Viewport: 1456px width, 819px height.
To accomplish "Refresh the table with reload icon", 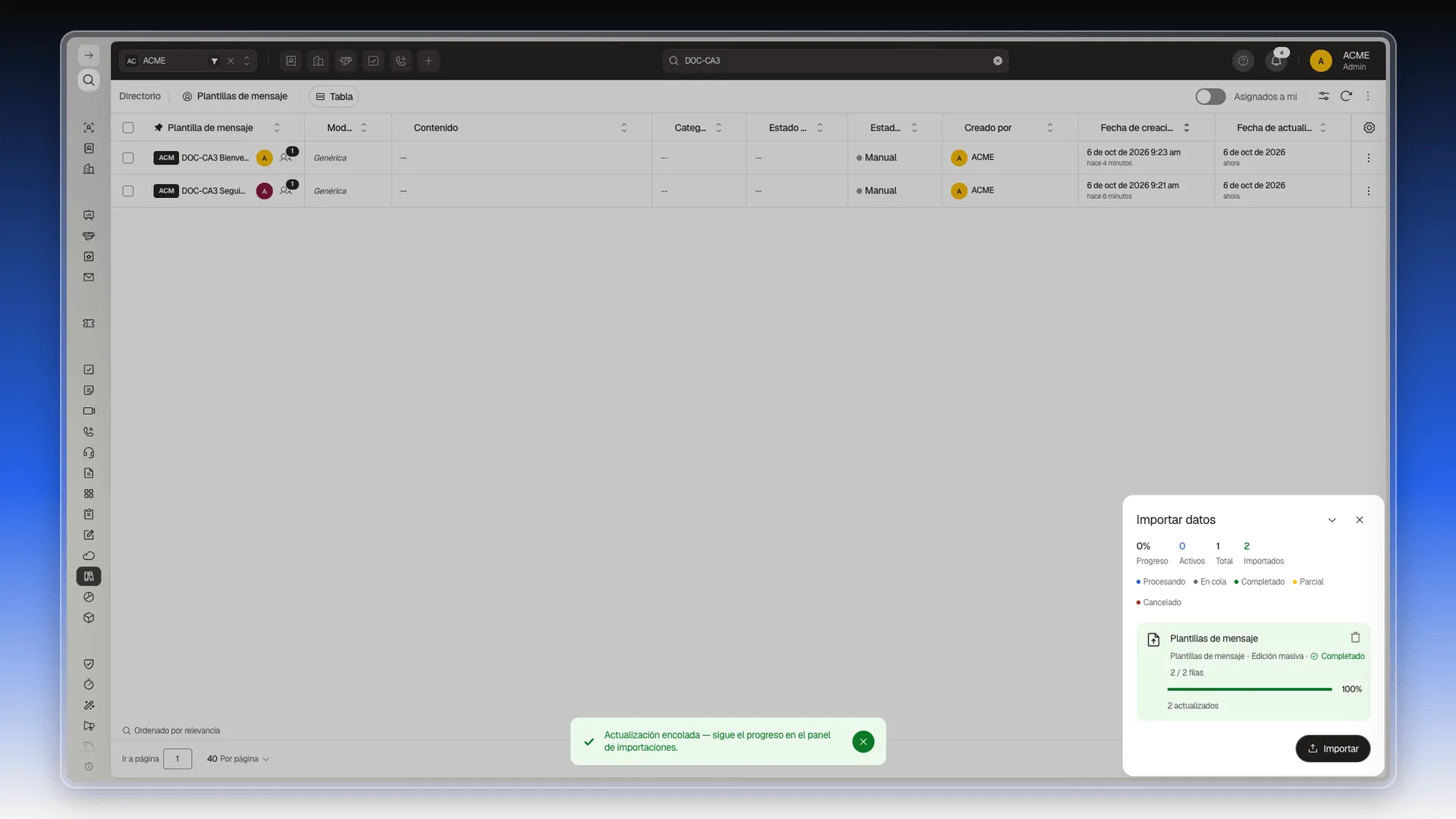I will click(x=1346, y=96).
